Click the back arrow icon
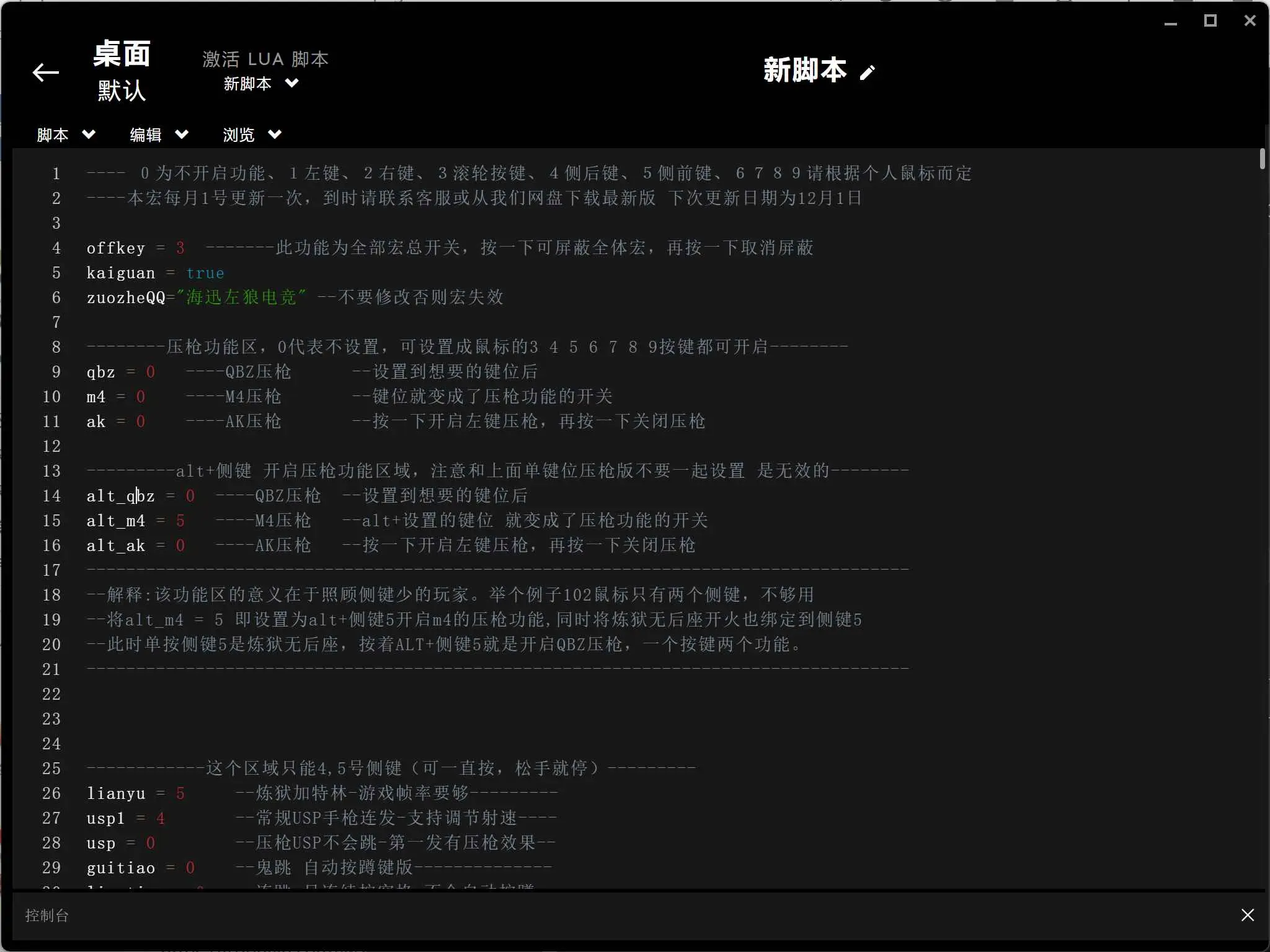 pos(46,73)
